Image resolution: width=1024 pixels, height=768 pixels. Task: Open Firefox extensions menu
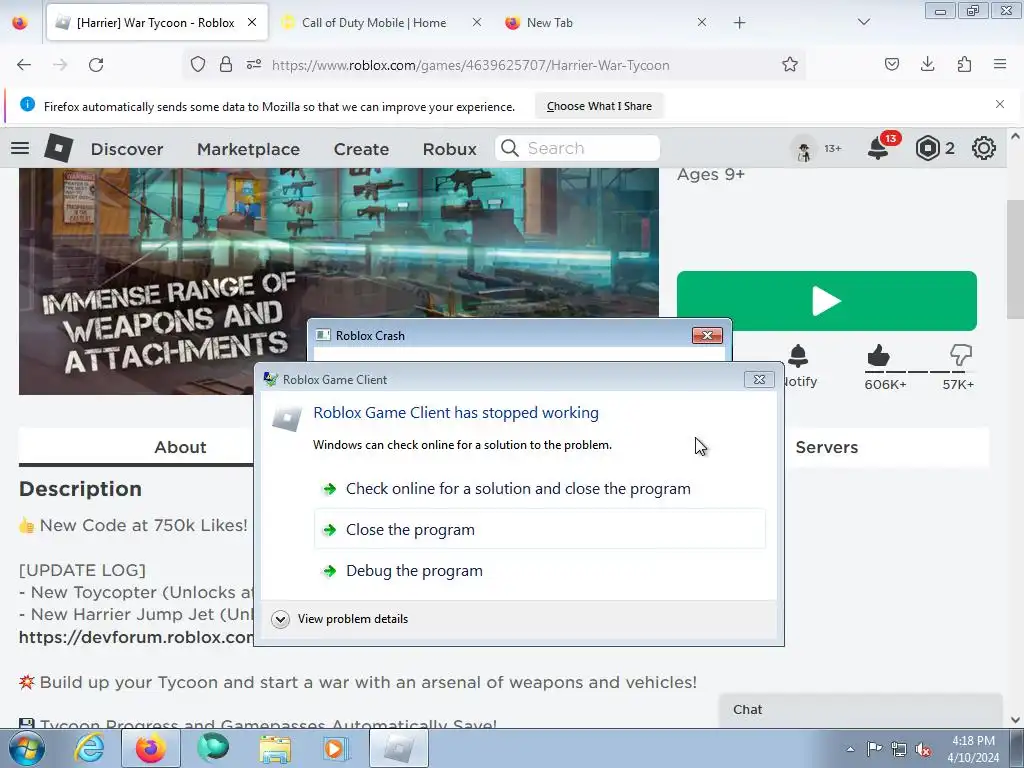pos(964,65)
